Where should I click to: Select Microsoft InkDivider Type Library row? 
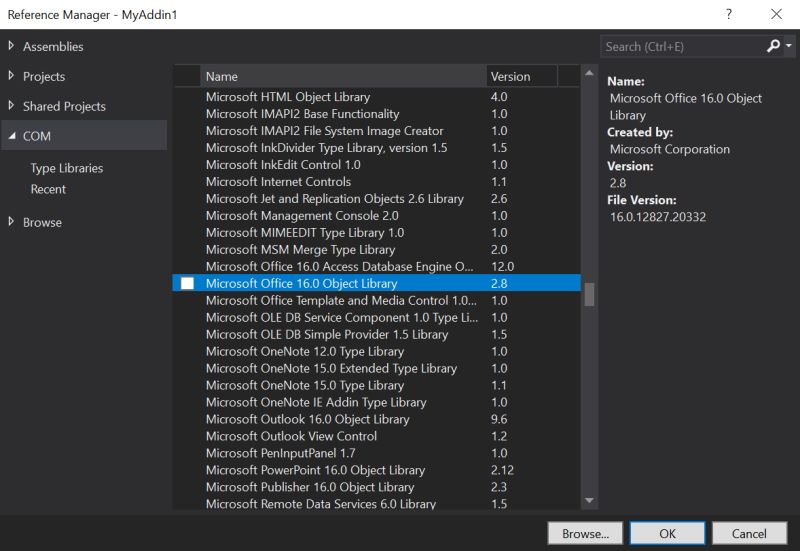377,147
